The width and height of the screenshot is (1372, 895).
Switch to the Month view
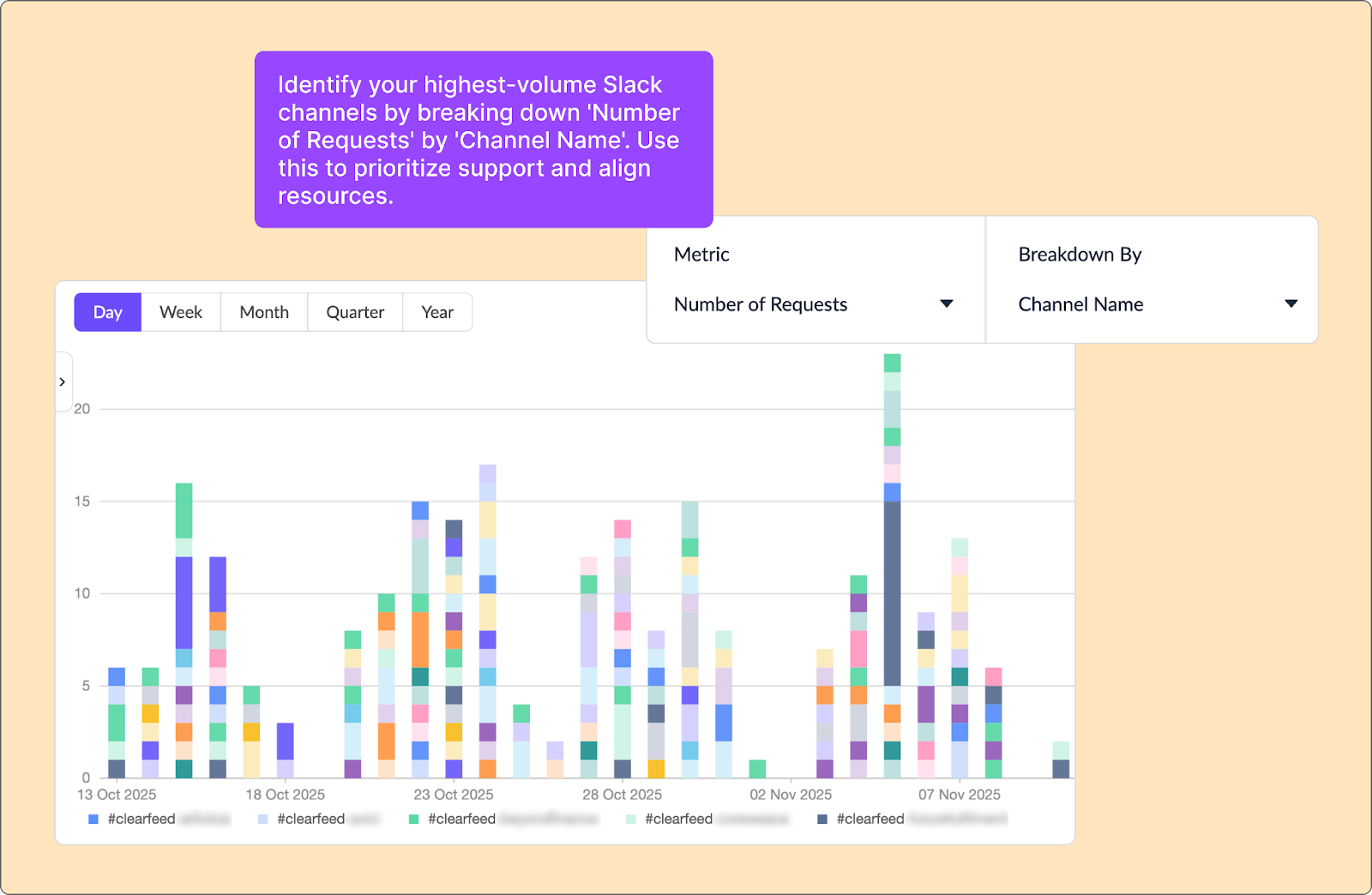coord(263,312)
